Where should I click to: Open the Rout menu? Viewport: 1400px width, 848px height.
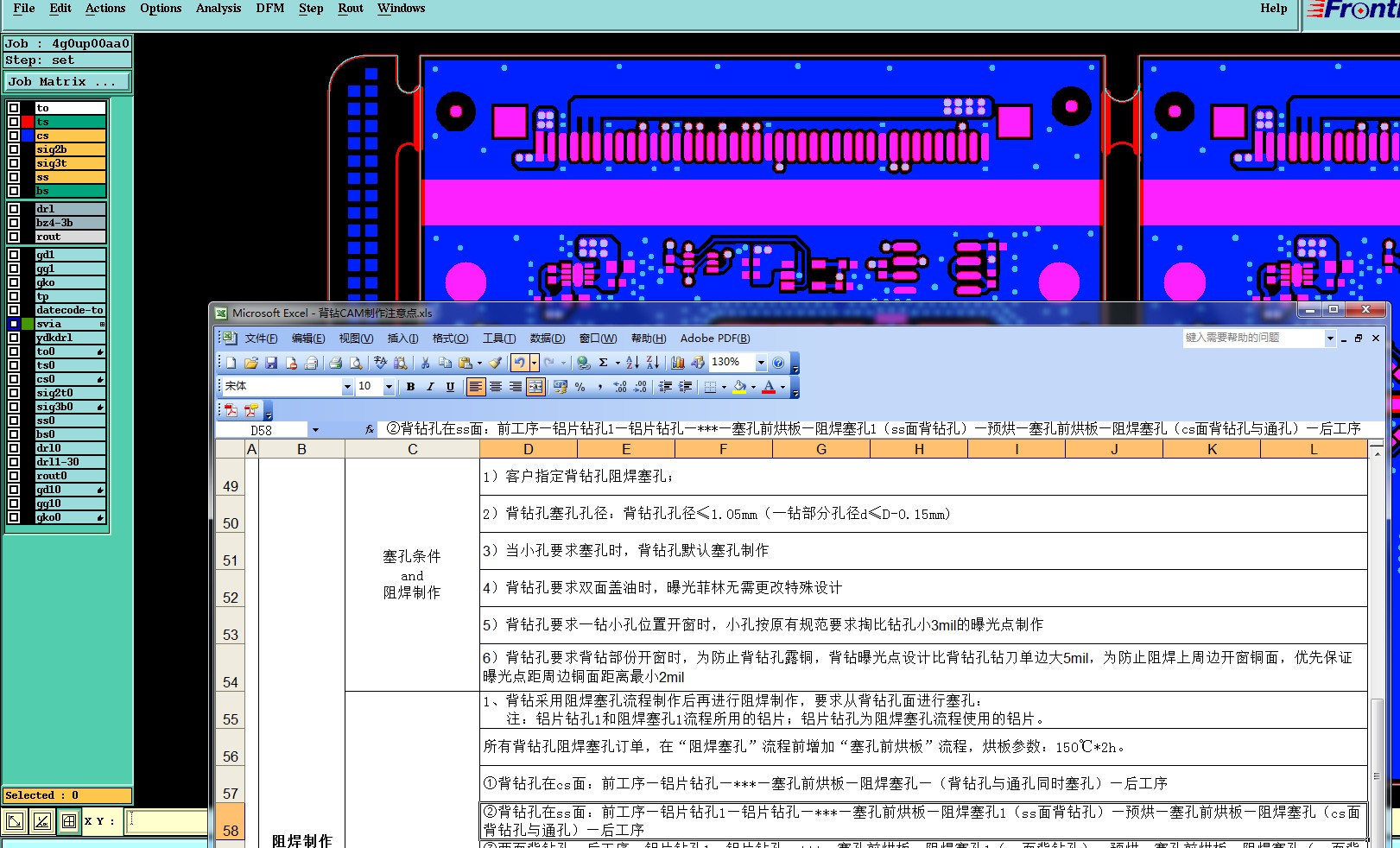coord(351,8)
